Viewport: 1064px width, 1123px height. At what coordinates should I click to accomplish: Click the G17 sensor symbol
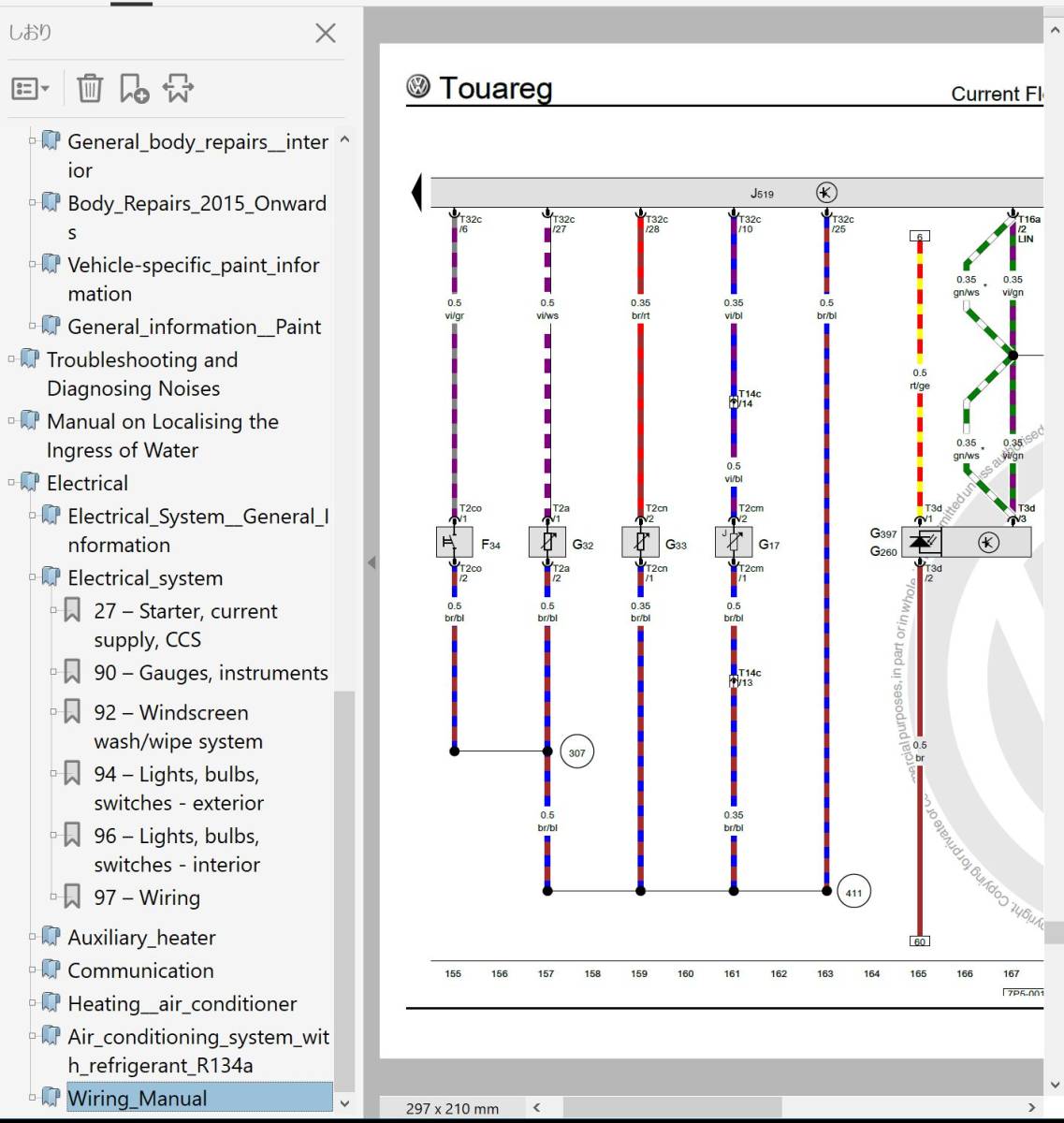pos(734,543)
